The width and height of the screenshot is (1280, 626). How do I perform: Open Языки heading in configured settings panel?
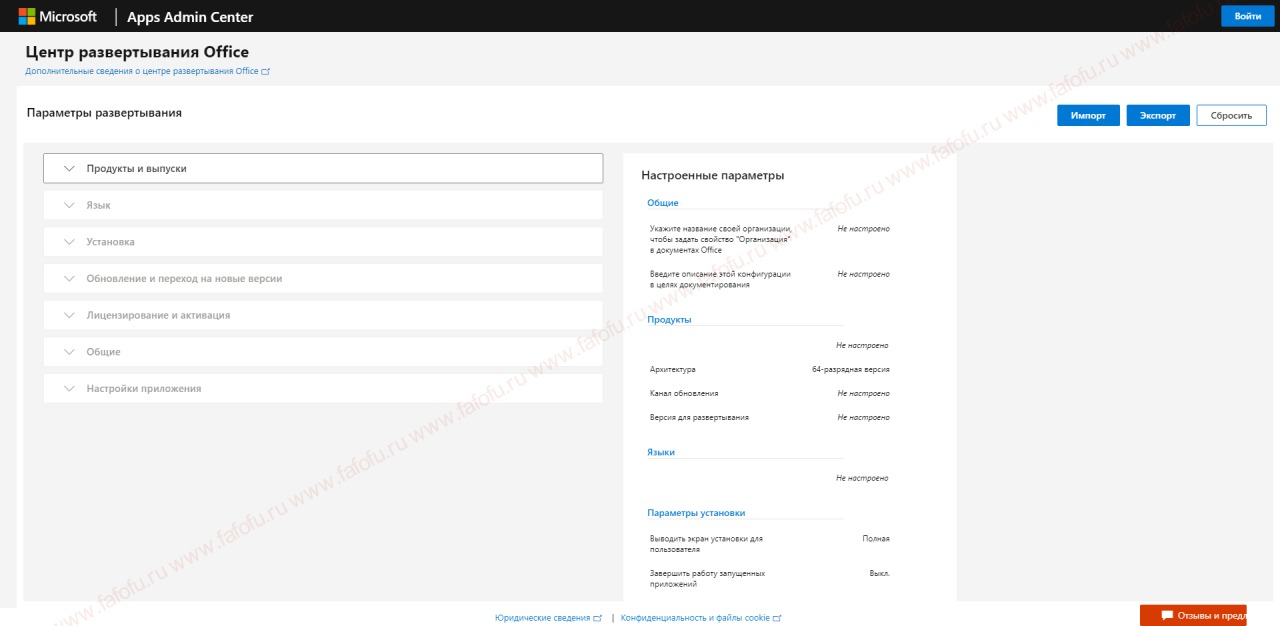coord(661,452)
